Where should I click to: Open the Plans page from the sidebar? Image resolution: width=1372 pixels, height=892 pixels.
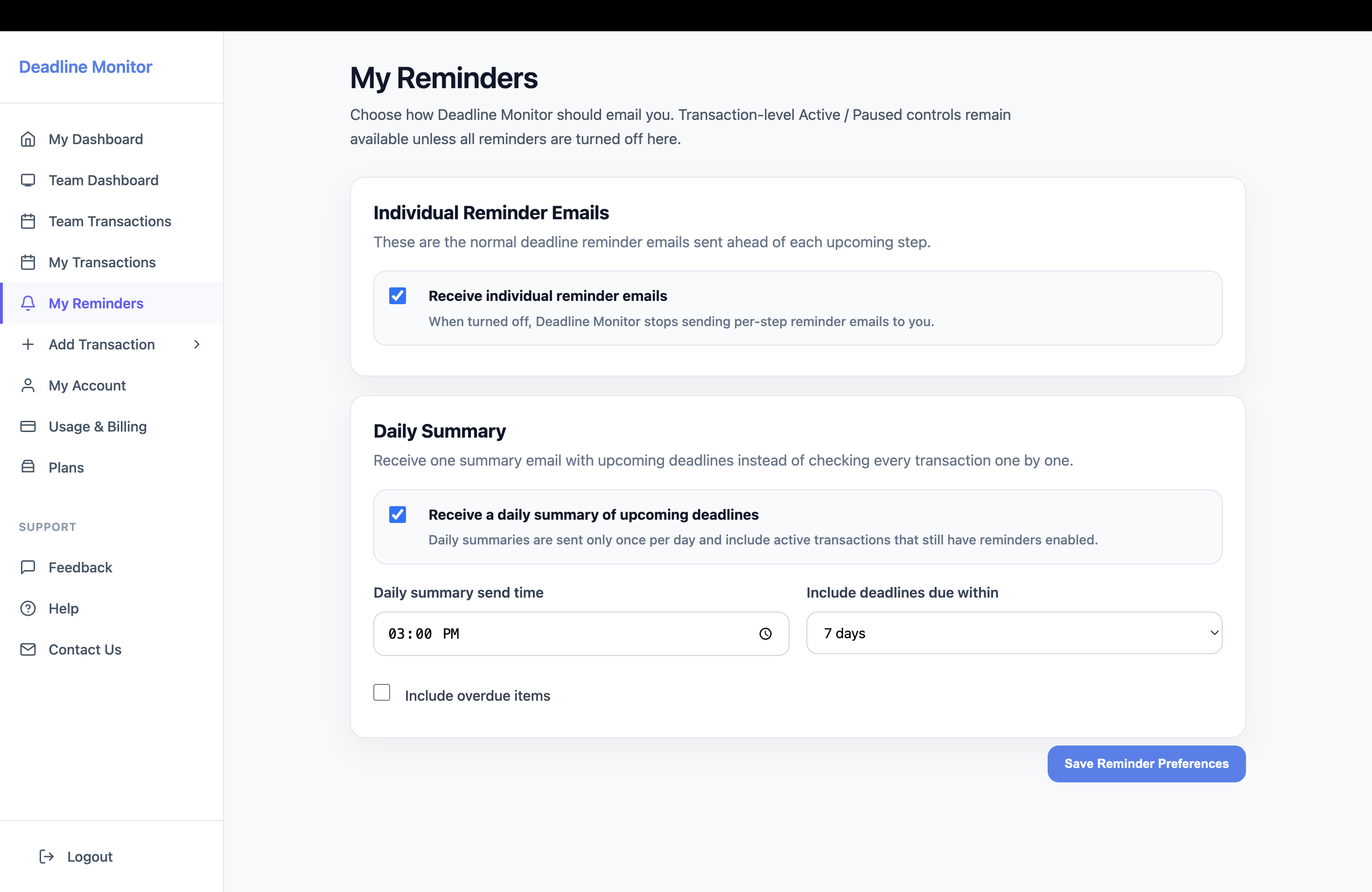point(66,467)
